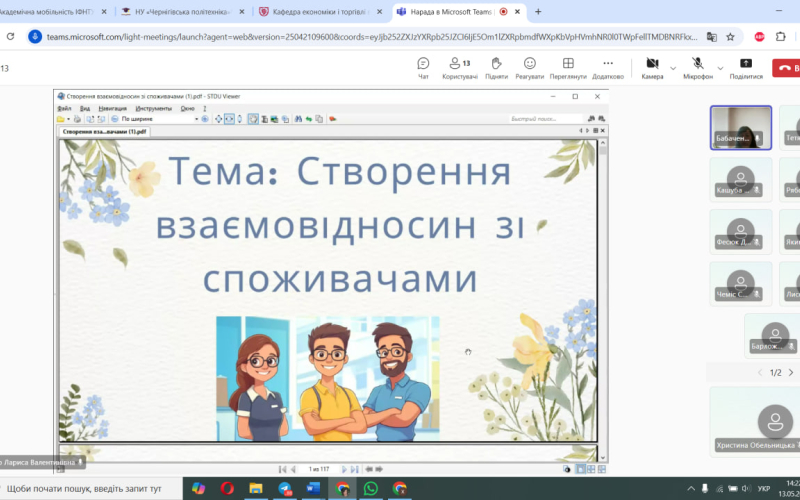Open the ? help menu in STDU Viewer
The image size is (800, 500).
coord(205,109)
